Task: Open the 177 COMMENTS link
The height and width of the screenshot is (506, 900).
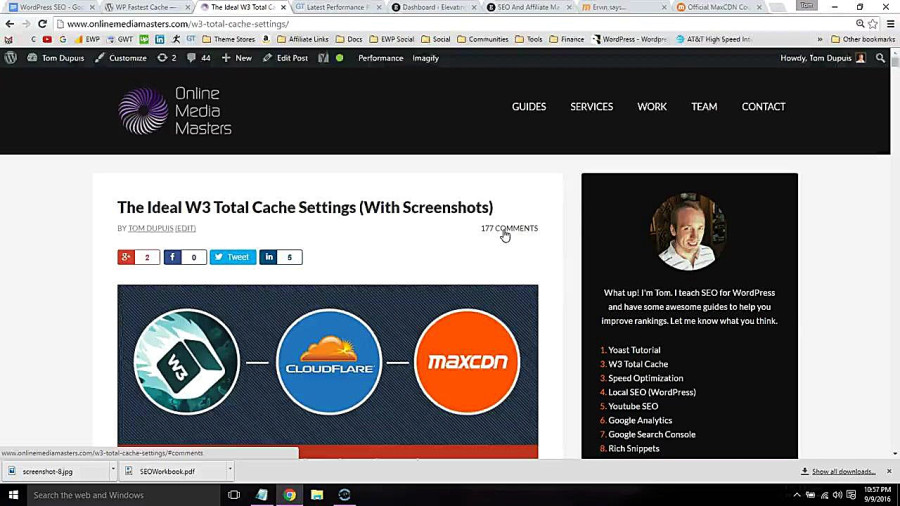Action: [509, 228]
